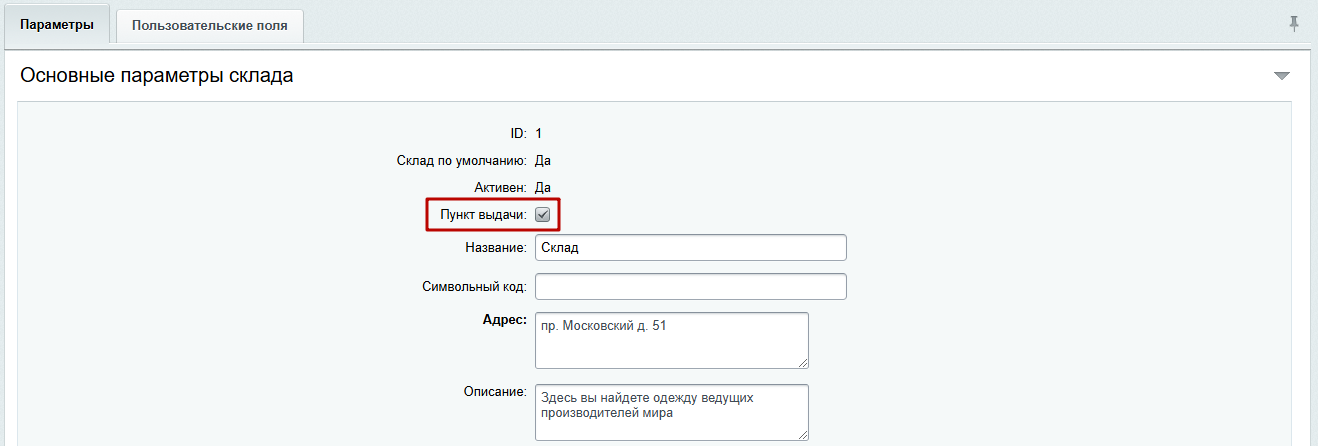Click the Пункт выдачи label
This screenshot has width=1318, height=446.
tap(484, 214)
